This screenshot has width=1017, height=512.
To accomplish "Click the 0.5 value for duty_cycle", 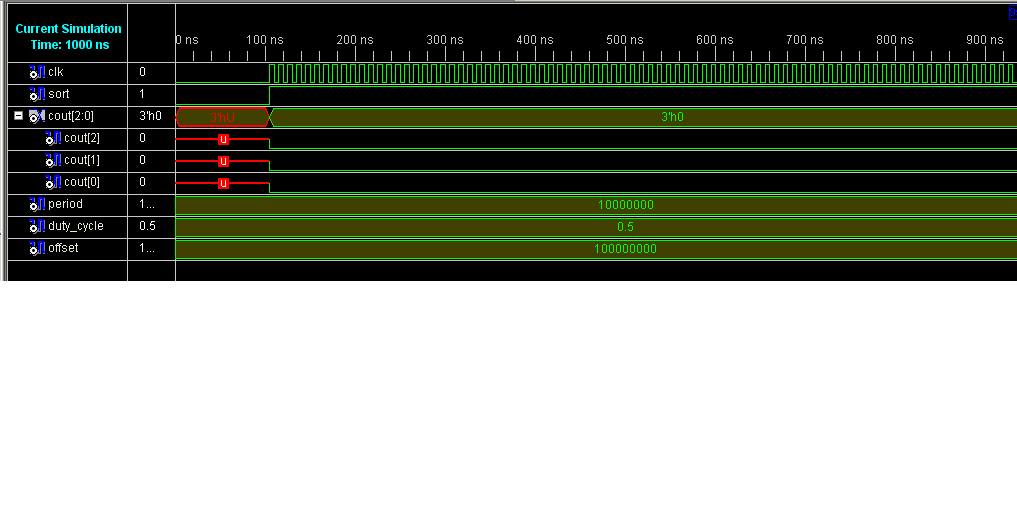I will (x=147, y=226).
